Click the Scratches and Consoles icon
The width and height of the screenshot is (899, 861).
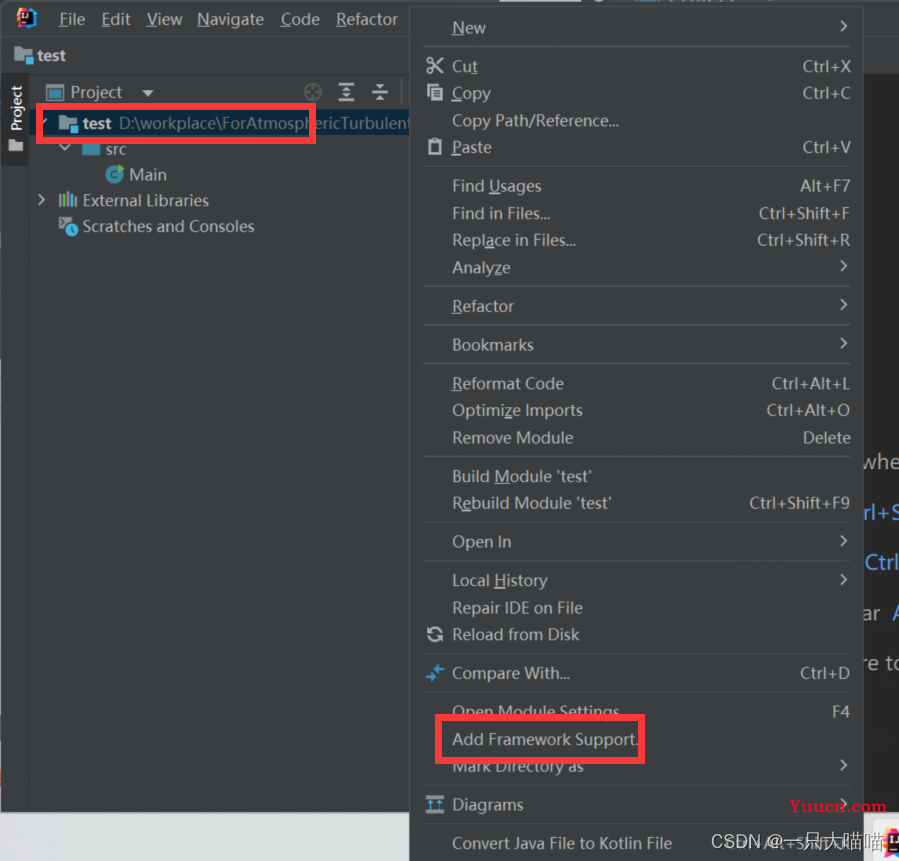pos(68,226)
